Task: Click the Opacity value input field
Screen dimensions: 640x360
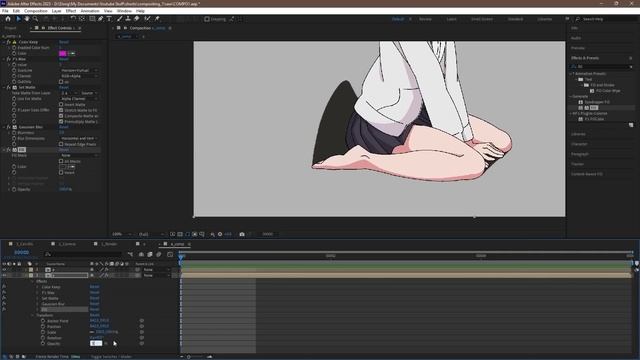Action: (96, 344)
